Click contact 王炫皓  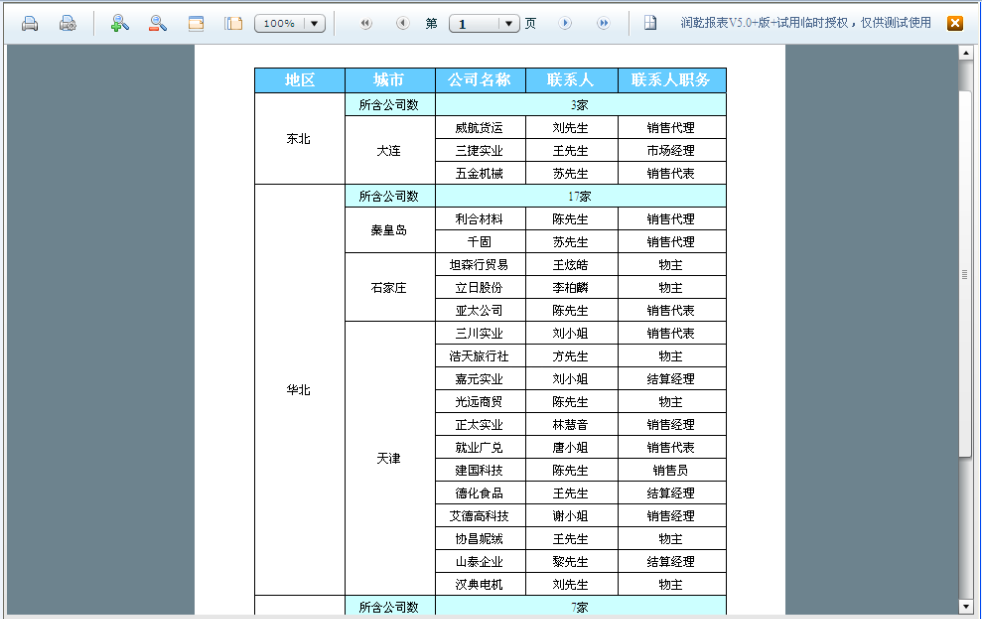(571, 264)
